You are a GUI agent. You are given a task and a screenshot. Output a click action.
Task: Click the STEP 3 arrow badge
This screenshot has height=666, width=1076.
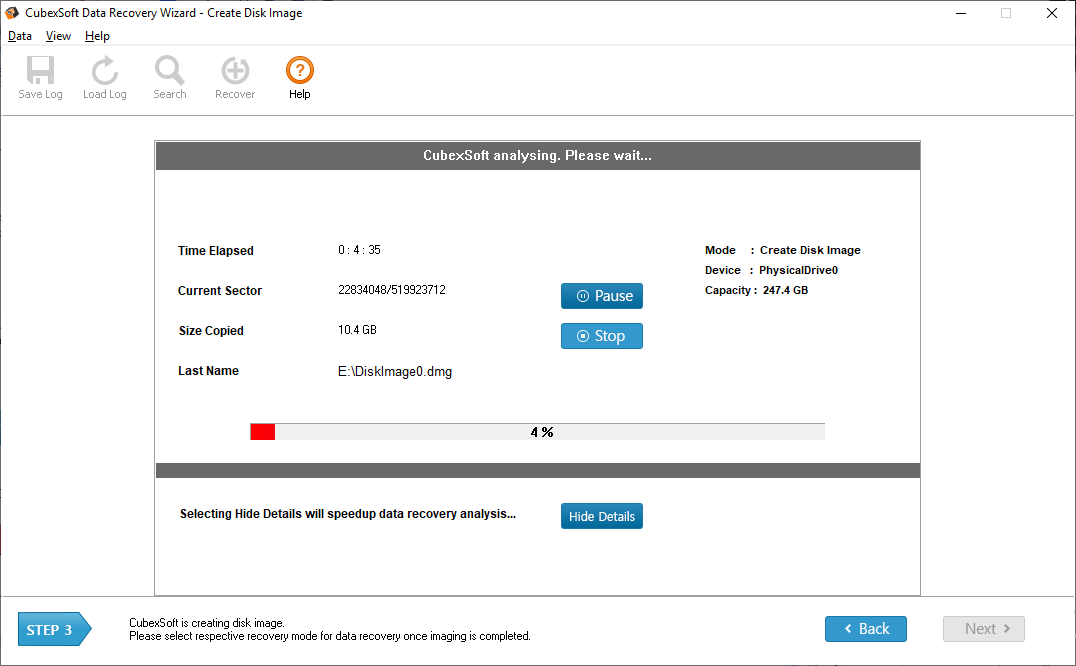[x=54, y=630]
